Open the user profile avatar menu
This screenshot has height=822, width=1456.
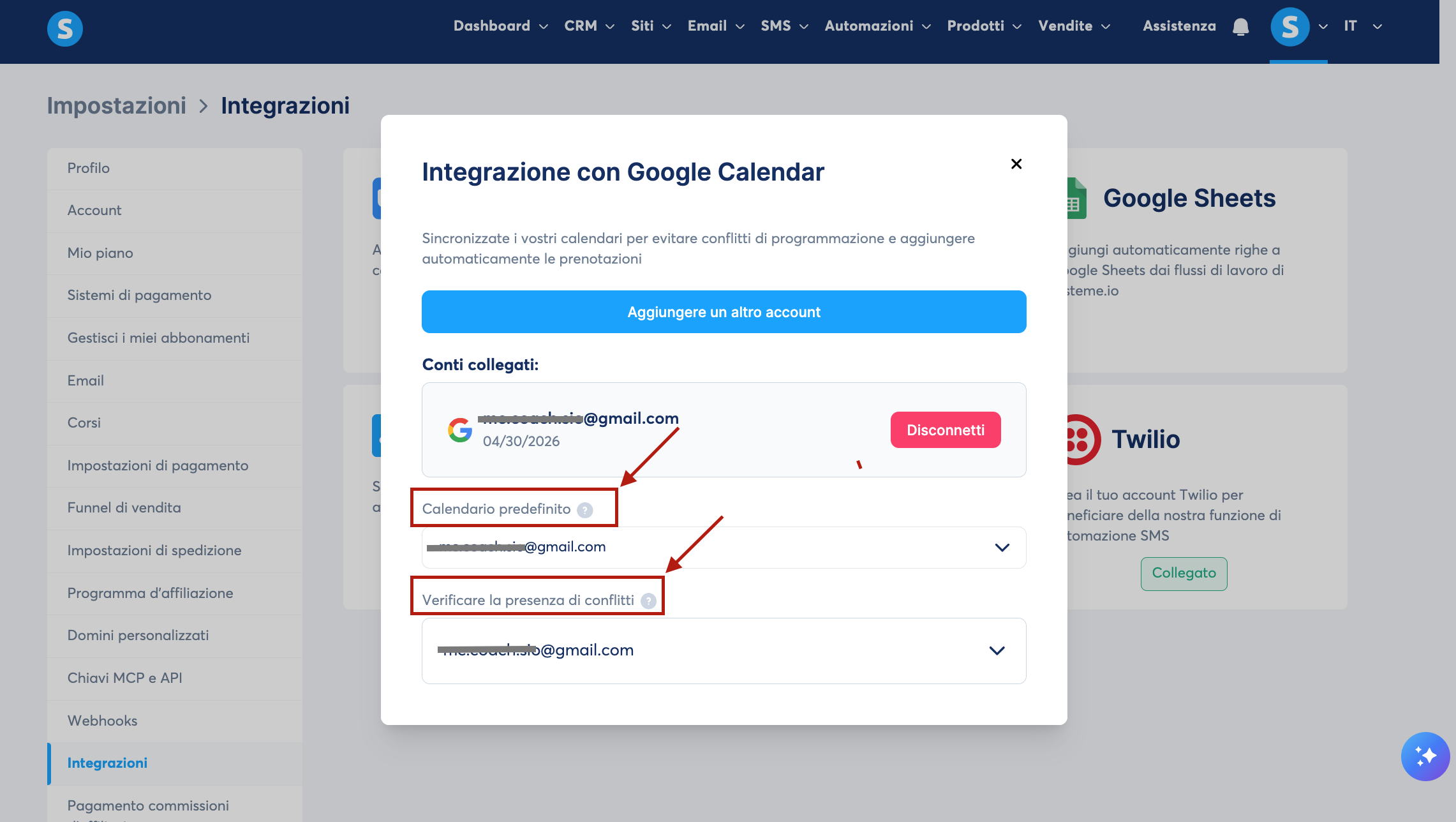pyautogui.click(x=1290, y=27)
